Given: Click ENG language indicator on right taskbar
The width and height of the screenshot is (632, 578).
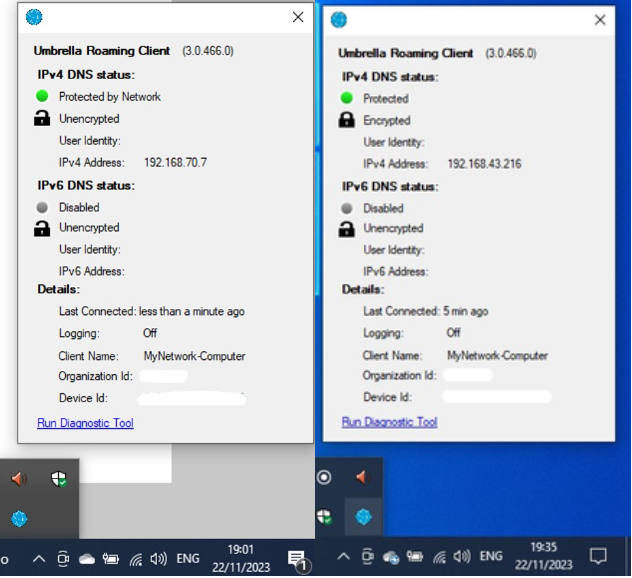Looking at the screenshot, I should point(491,557).
